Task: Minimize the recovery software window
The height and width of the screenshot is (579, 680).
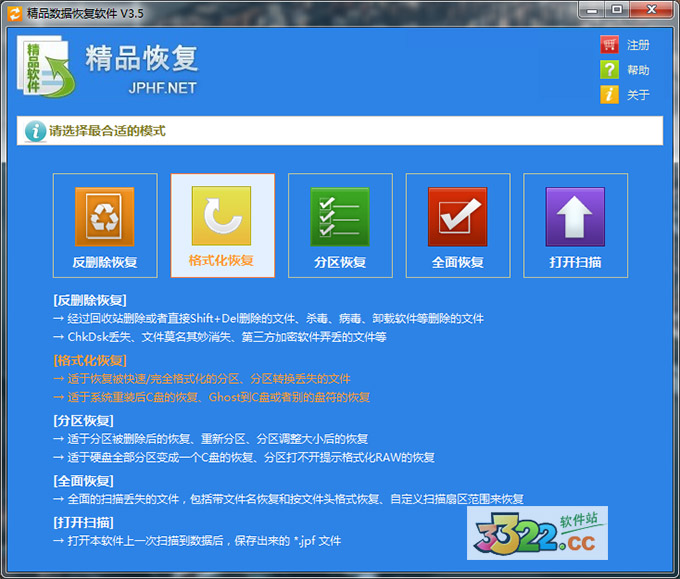Action: 592,10
